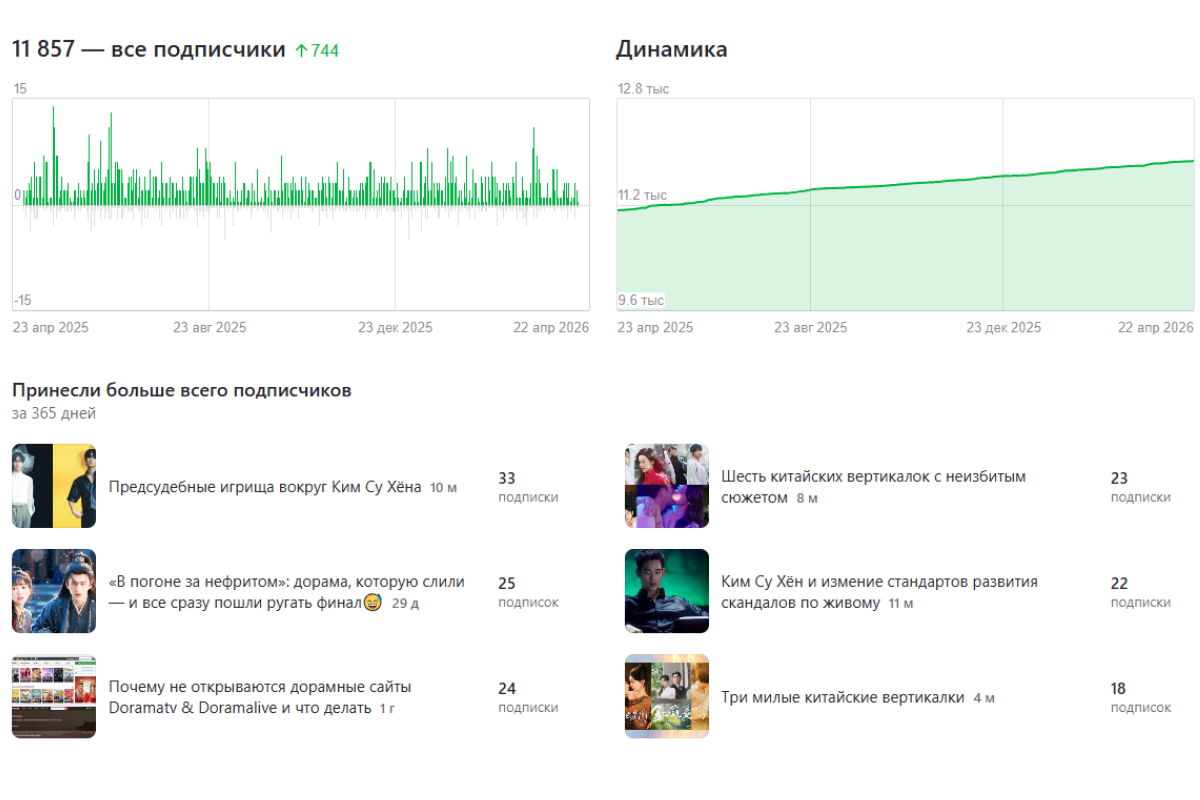Open thumbnail for Предсудебные игрища article
The image size is (1200, 800).
click(x=54, y=486)
